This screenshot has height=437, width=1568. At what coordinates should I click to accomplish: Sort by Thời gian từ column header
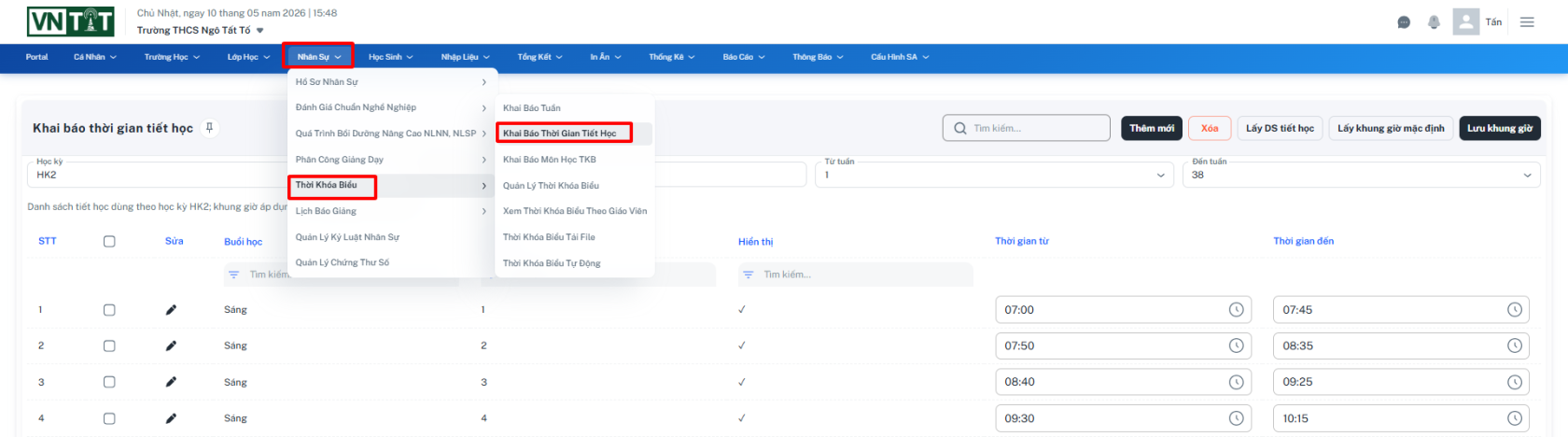(x=1022, y=241)
